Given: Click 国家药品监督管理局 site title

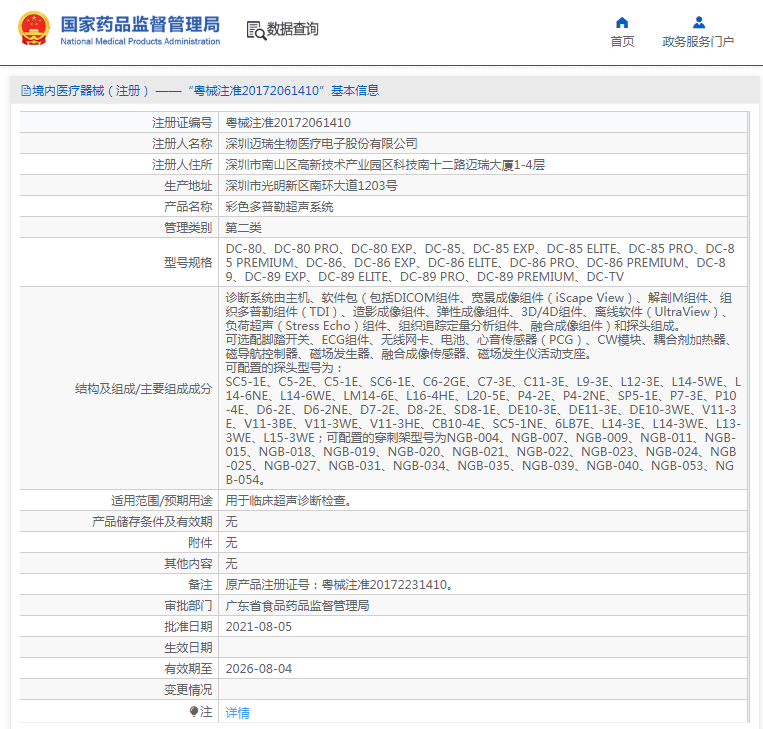Looking at the screenshot, I should [140, 24].
